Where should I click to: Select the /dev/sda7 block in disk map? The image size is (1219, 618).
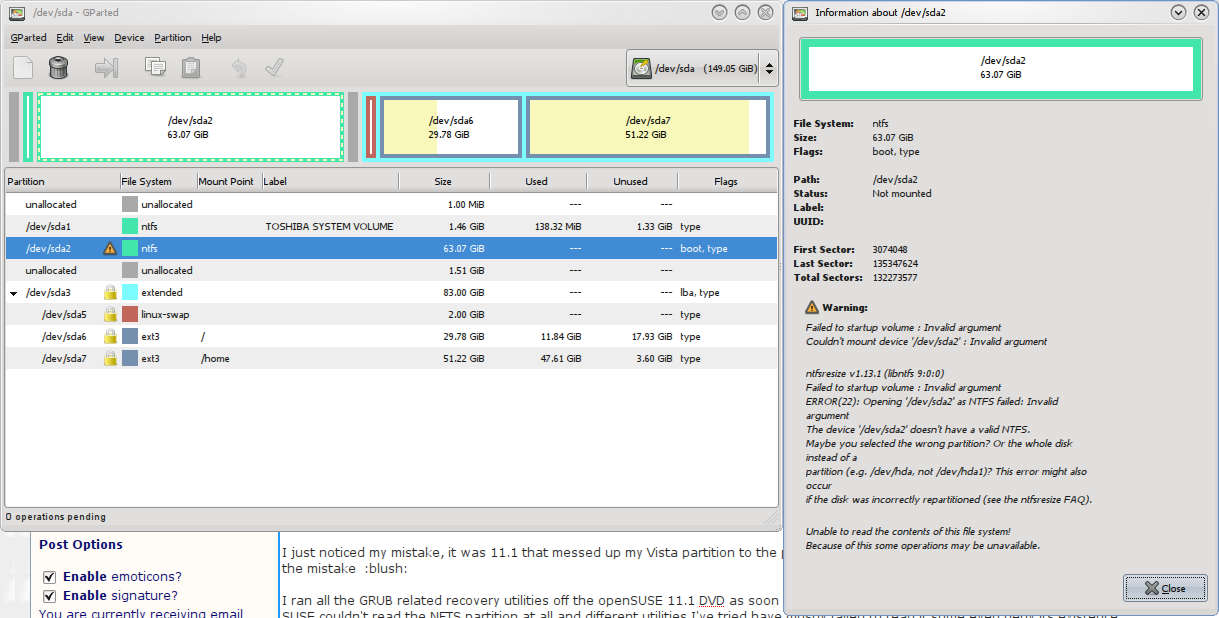tap(647, 127)
